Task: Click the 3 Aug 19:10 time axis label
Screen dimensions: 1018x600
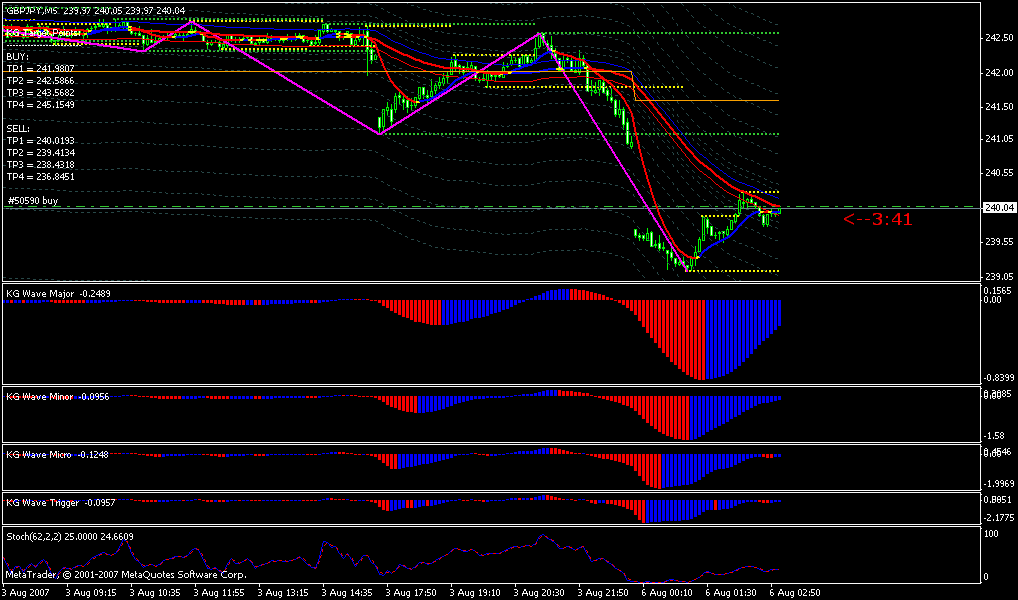Action: 475,593
